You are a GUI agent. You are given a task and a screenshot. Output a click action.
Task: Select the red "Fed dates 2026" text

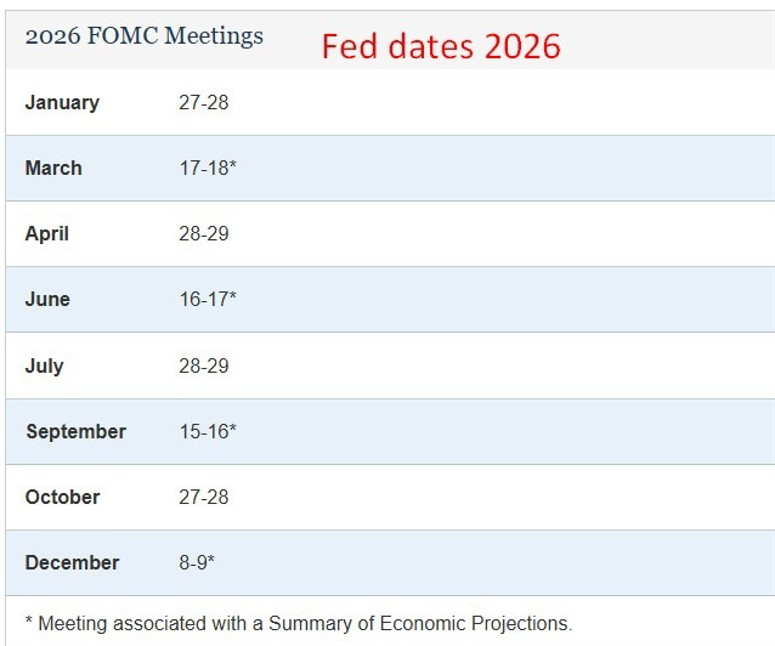coord(441,46)
